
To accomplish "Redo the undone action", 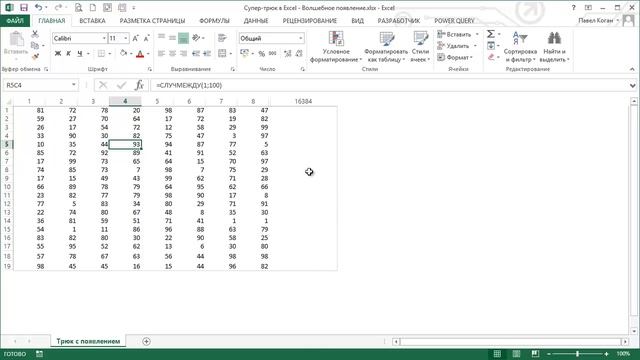I will [x=58, y=7].
